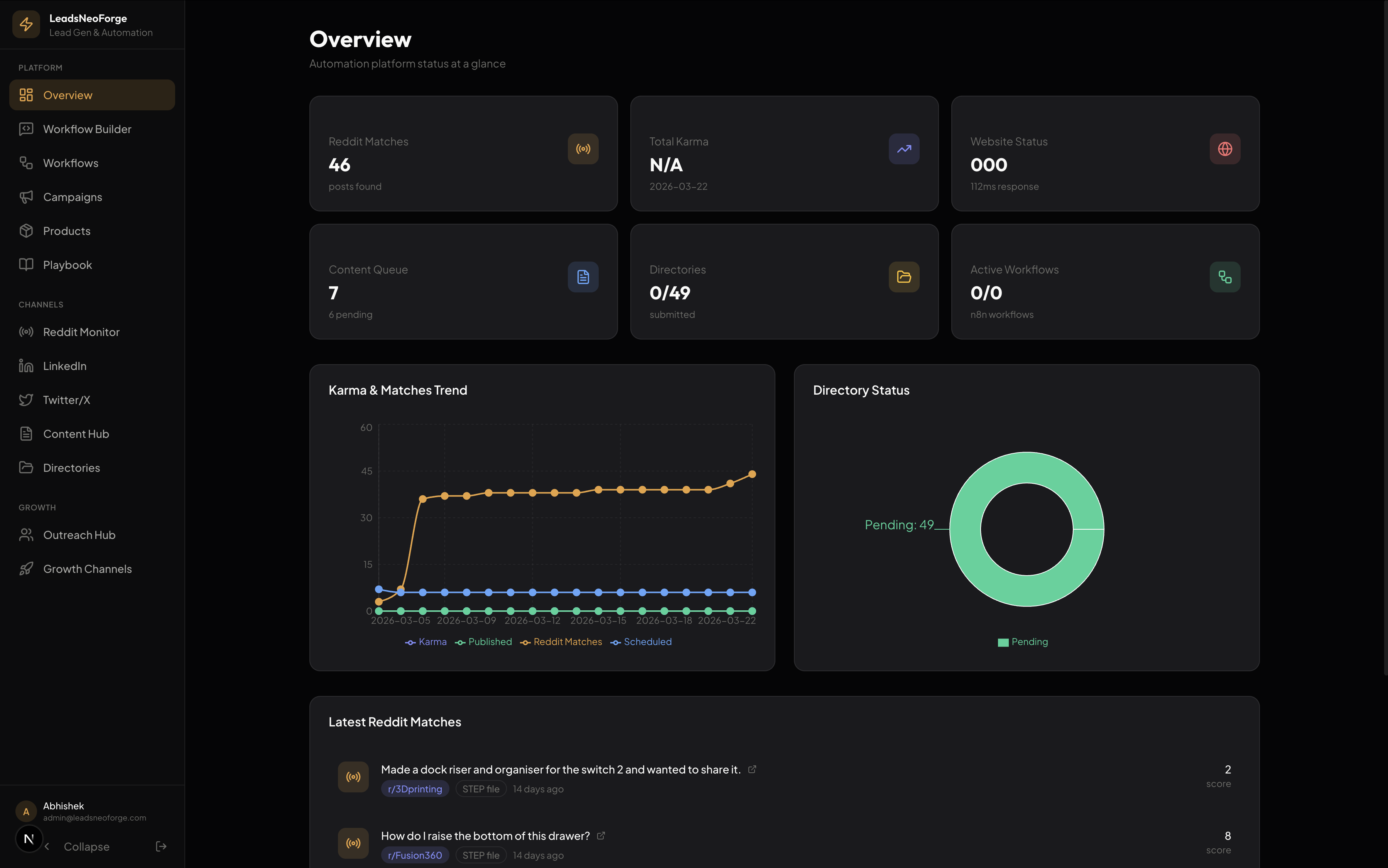The width and height of the screenshot is (1388, 868).
Task: Go to Reddit Monitor channel
Action: tap(81, 332)
